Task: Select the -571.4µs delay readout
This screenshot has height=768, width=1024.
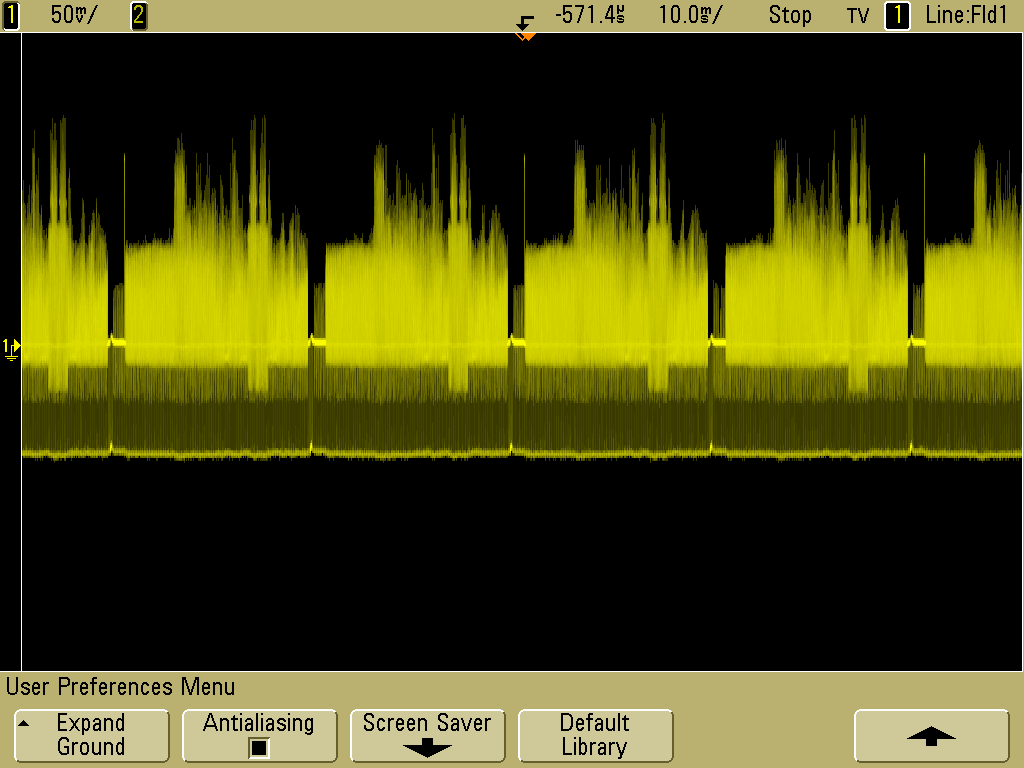Action: (590, 15)
